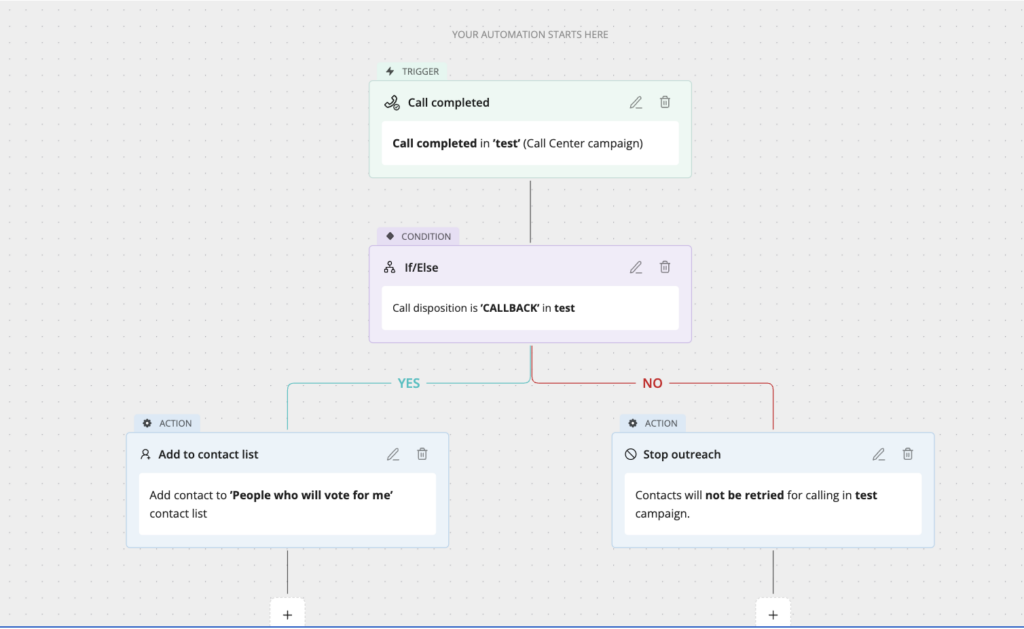
Task: Delete the Add to contact list action
Action: click(x=422, y=453)
